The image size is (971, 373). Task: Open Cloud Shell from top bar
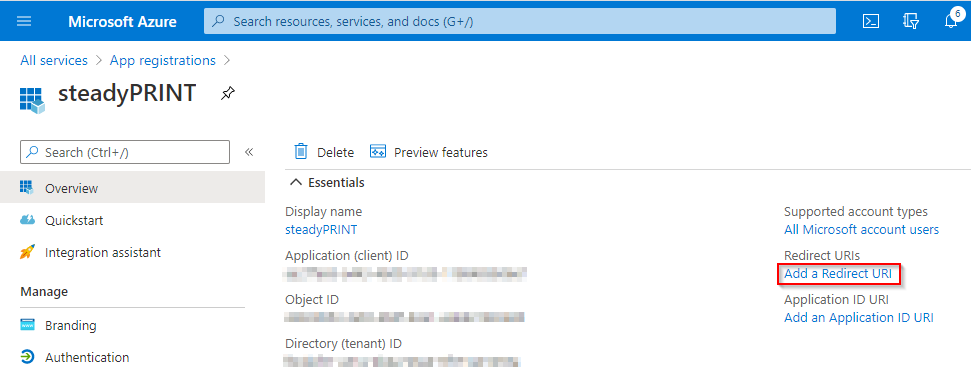click(871, 20)
